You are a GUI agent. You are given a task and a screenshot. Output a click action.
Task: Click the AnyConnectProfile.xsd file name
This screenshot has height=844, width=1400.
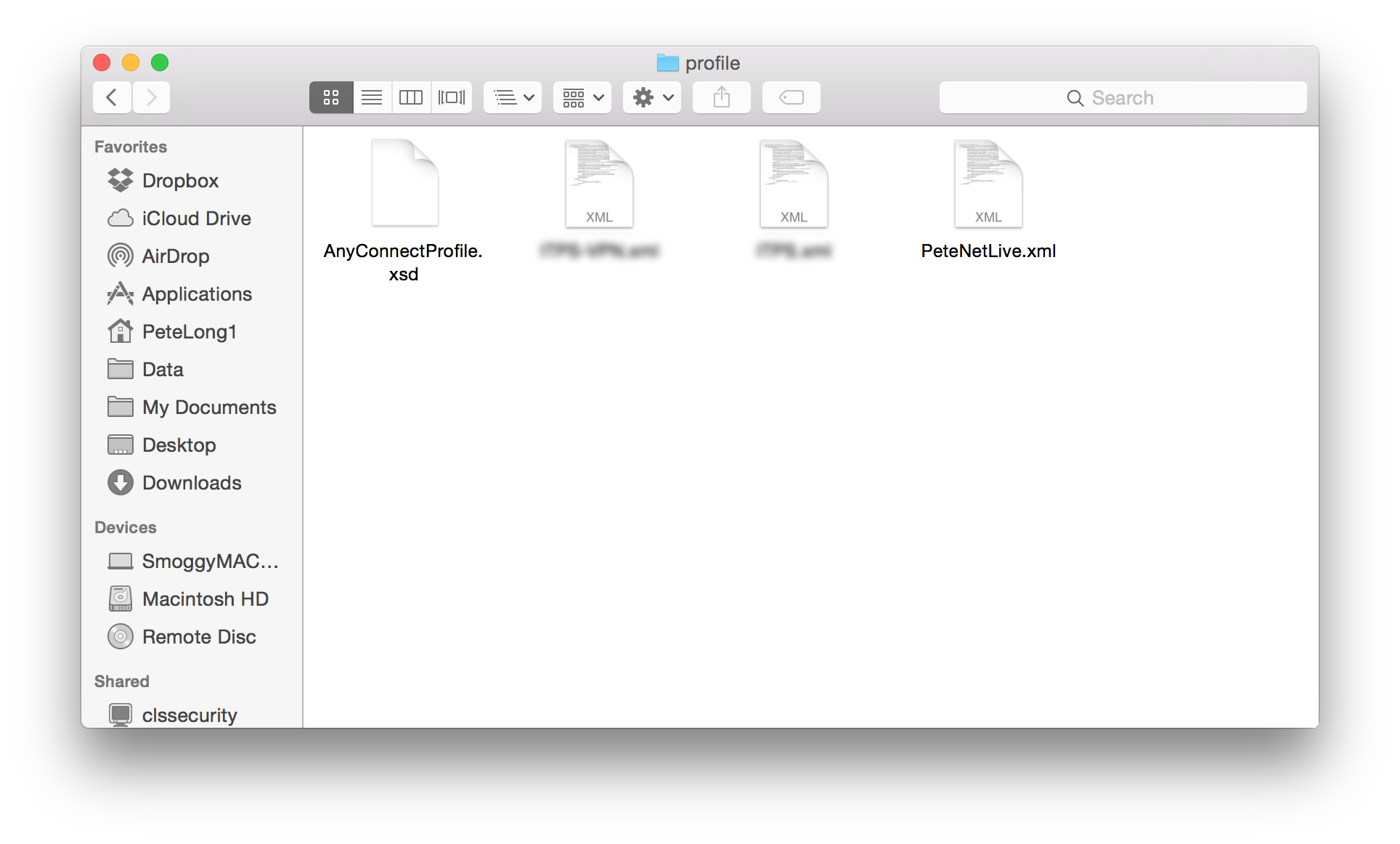click(x=403, y=262)
